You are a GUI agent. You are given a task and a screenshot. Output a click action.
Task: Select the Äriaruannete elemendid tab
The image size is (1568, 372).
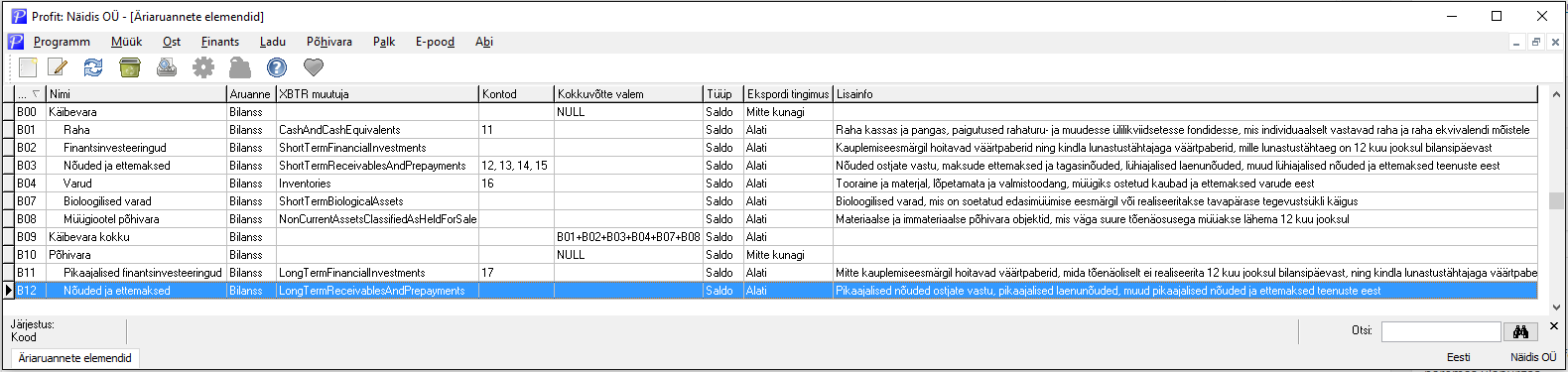pos(75,358)
